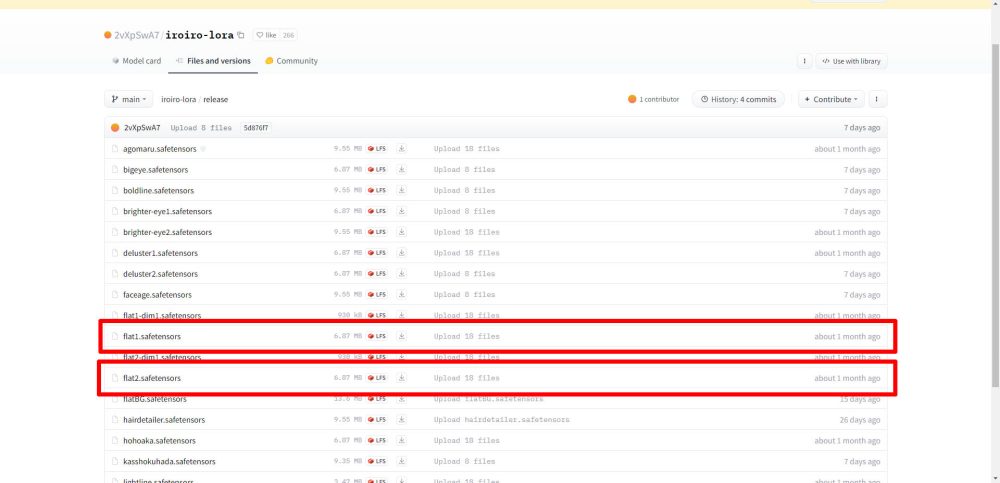The height and width of the screenshot is (483, 1000).
Task: Click download icon for bigeye.safetensors
Action: click(402, 170)
